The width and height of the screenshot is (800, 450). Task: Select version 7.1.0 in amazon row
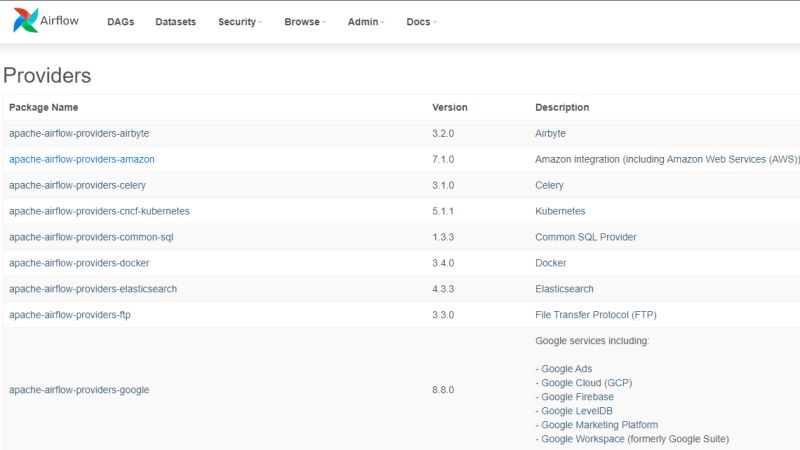pos(443,159)
